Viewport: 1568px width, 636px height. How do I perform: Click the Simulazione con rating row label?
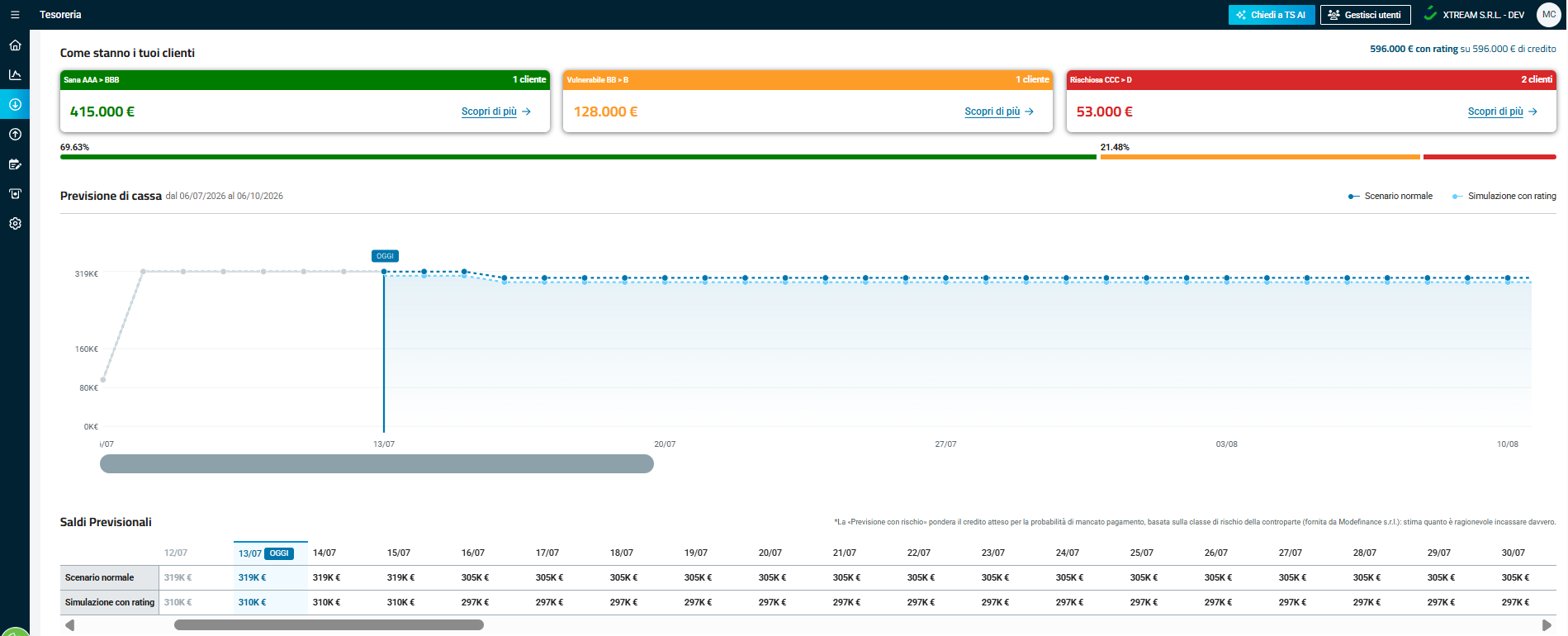(x=110, y=603)
